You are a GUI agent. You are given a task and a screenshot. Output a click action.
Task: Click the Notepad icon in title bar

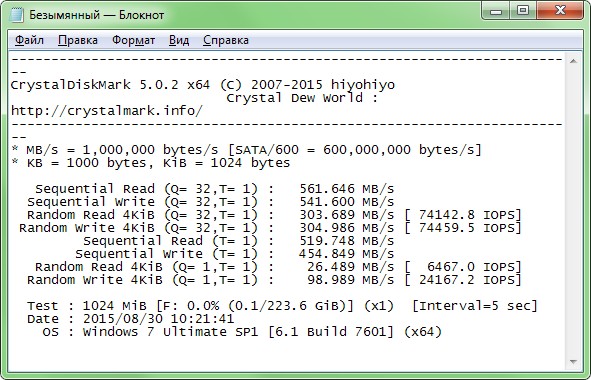pos(17,15)
